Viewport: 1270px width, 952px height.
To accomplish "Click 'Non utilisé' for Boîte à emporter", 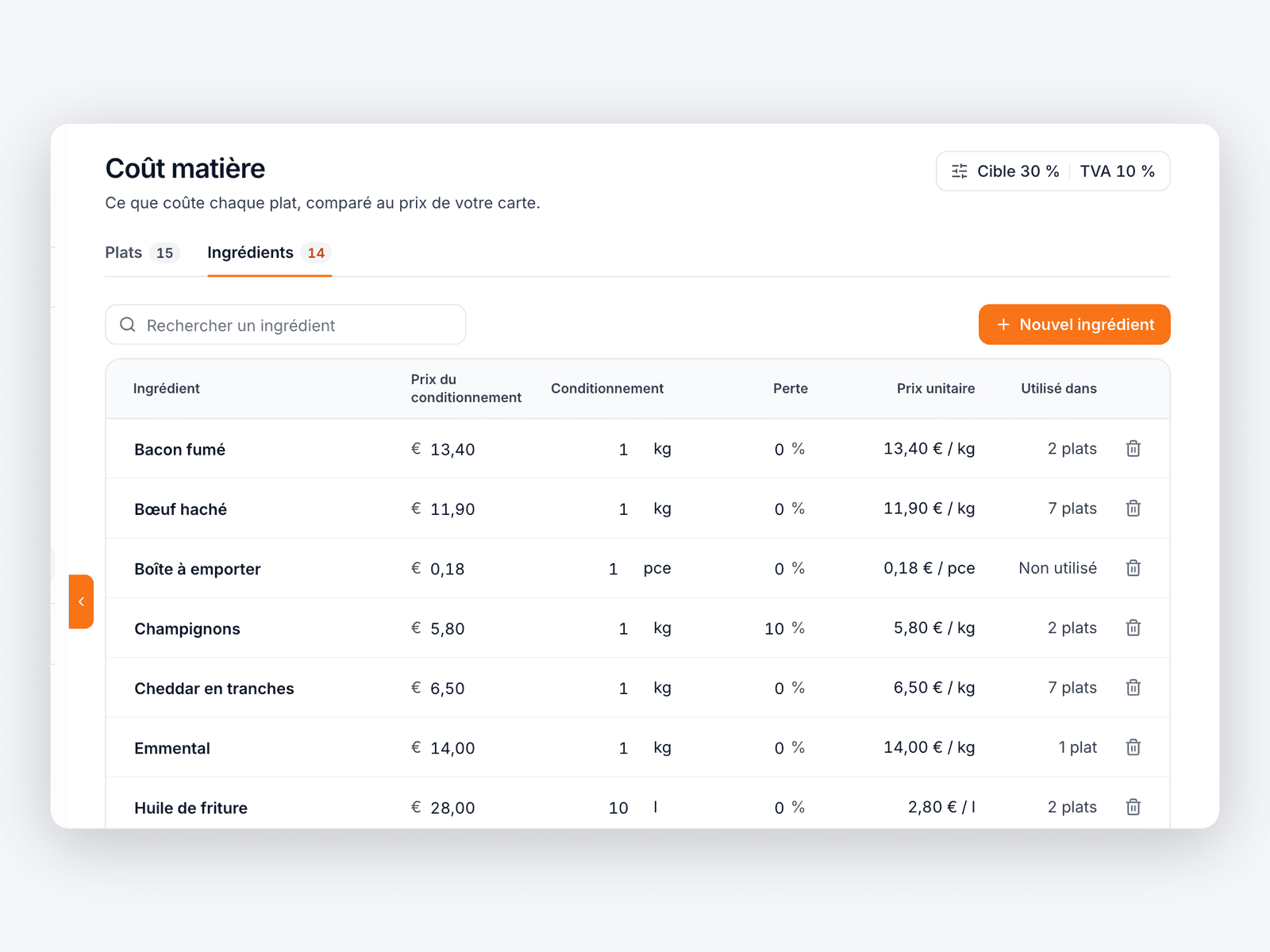I will tap(1058, 568).
